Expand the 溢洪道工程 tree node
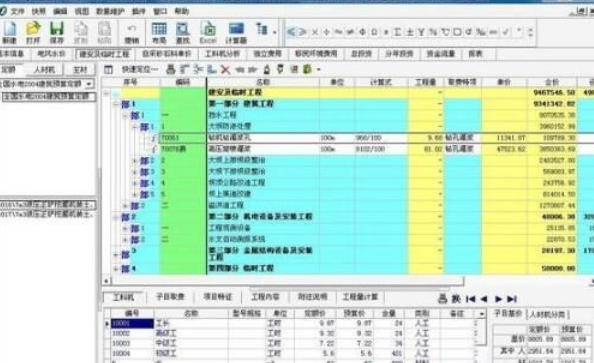The height and width of the screenshot is (363, 594). click(125, 206)
